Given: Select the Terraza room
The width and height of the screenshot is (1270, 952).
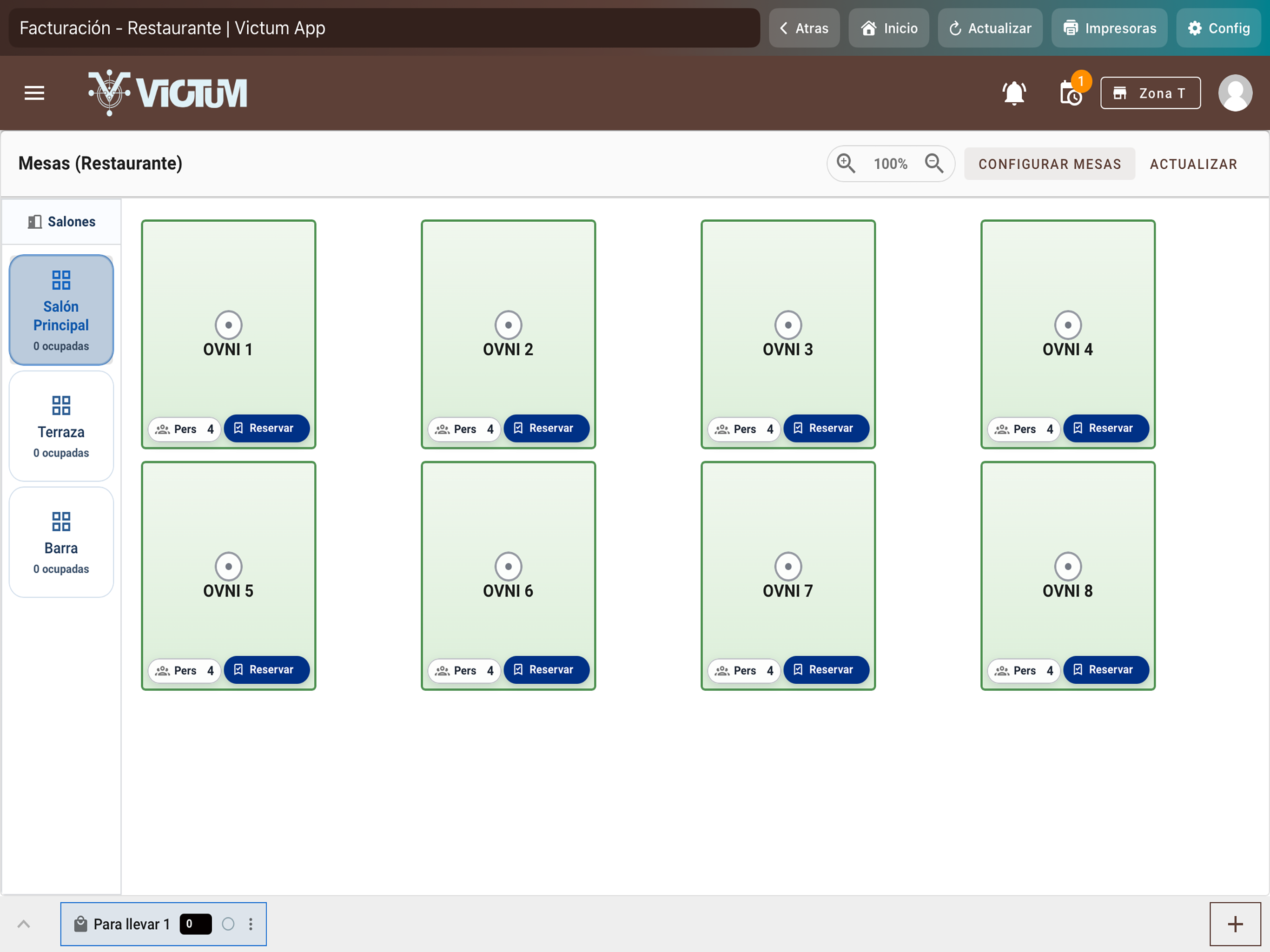Looking at the screenshot, I should click(x=61, y=426).
